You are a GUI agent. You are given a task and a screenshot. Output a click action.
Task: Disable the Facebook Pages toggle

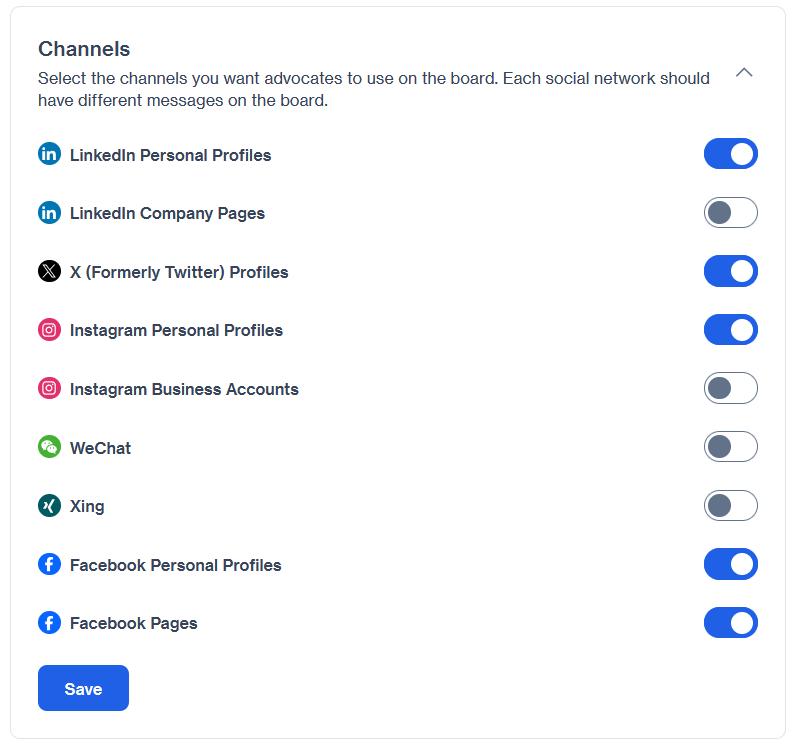pos(730,622)
